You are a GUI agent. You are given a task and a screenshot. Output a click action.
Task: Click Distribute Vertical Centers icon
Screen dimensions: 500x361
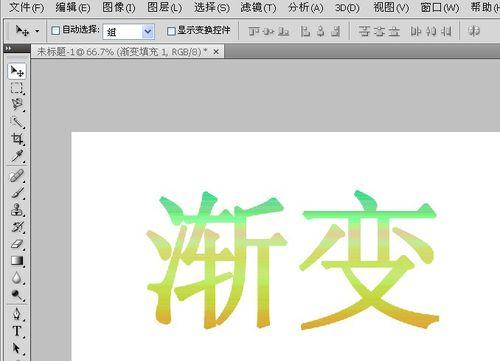(x=379, y=31)
